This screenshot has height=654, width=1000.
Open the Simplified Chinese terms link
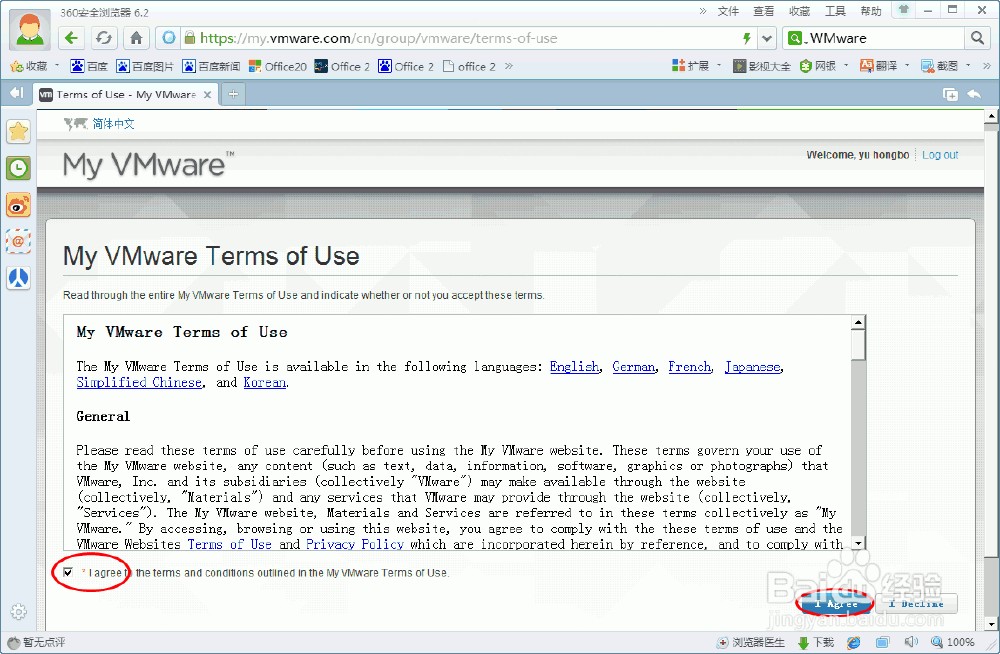point(139,382)
